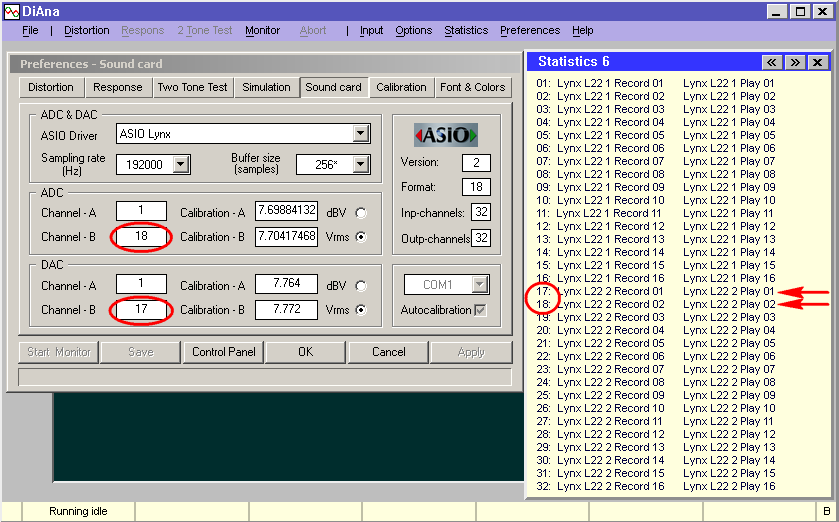Open the Statistics menu
Viewport: 839px width, 522px height.
point(466,30)
